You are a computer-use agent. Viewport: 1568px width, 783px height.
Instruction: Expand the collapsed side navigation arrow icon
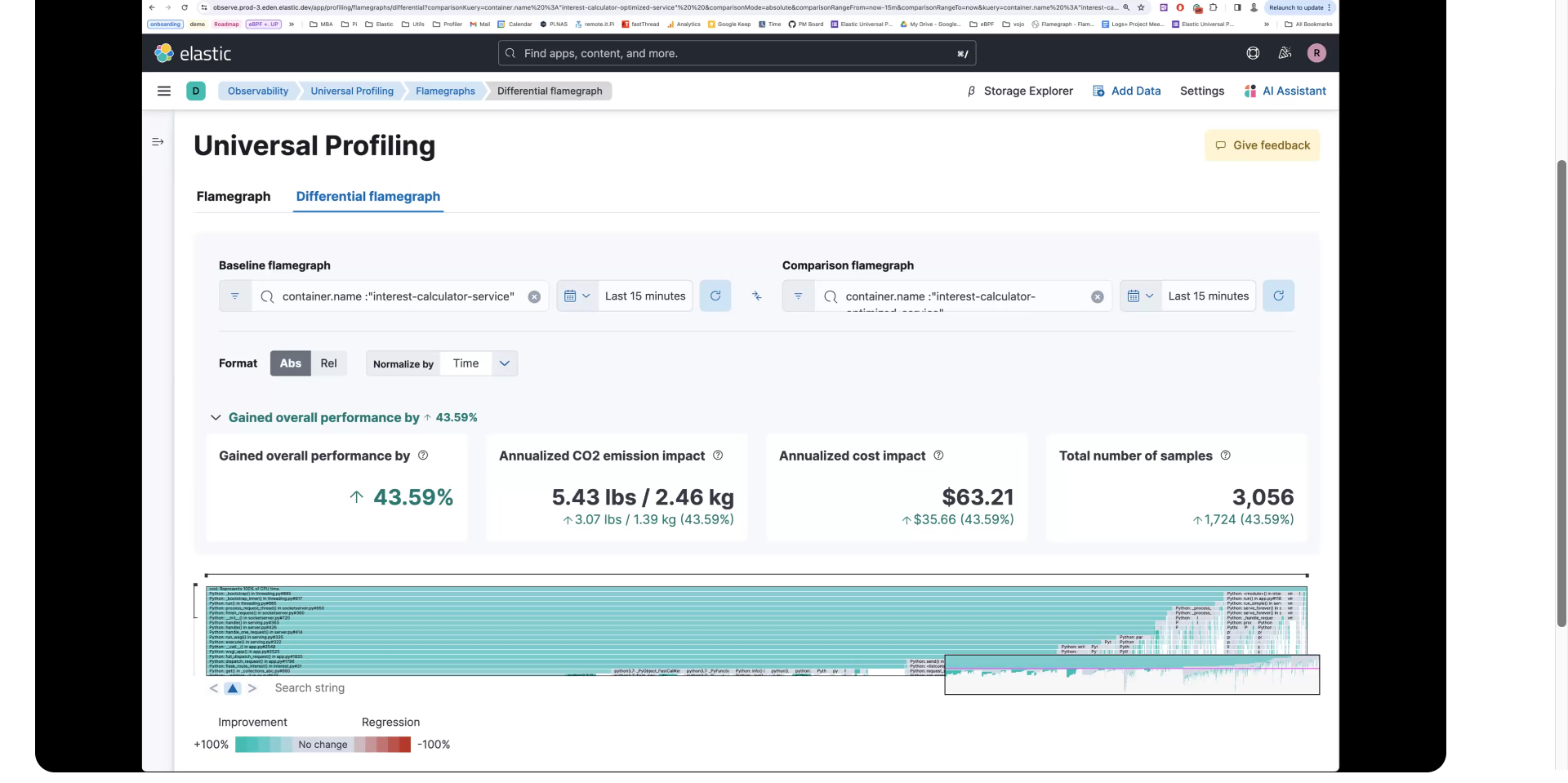pos(158,142)
